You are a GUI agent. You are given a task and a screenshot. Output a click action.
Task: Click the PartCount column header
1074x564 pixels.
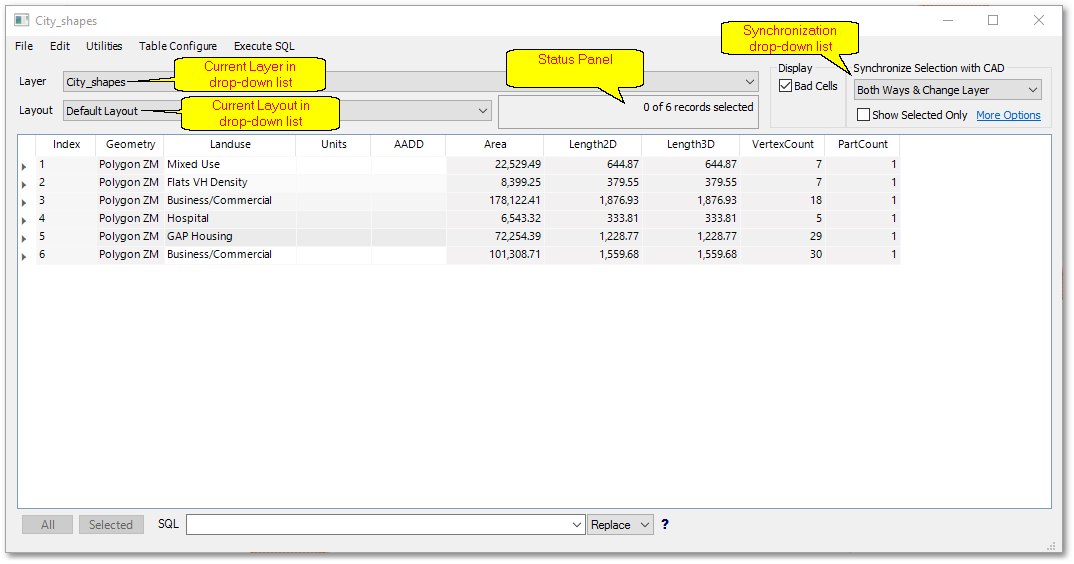click(862, 144)
